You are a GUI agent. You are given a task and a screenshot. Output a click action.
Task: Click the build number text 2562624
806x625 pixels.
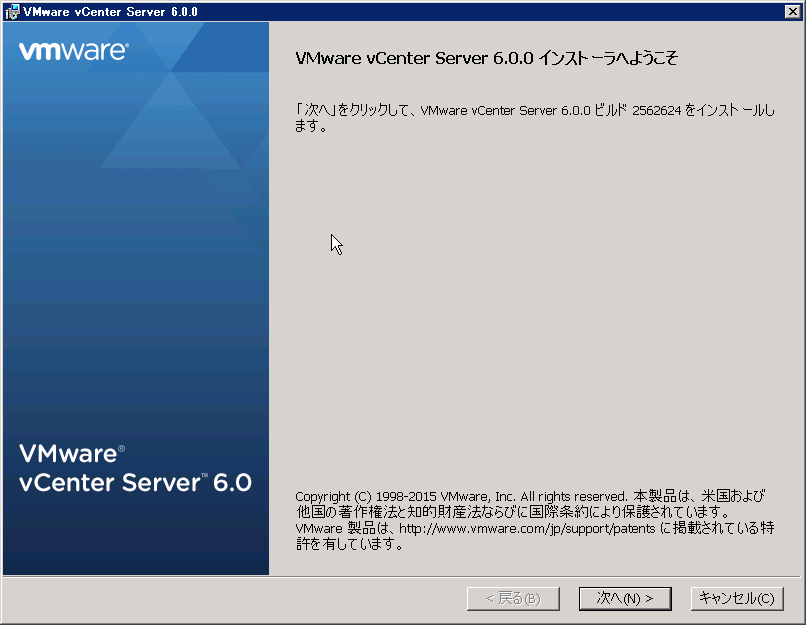pyautogui.click(x=656, y=111)
